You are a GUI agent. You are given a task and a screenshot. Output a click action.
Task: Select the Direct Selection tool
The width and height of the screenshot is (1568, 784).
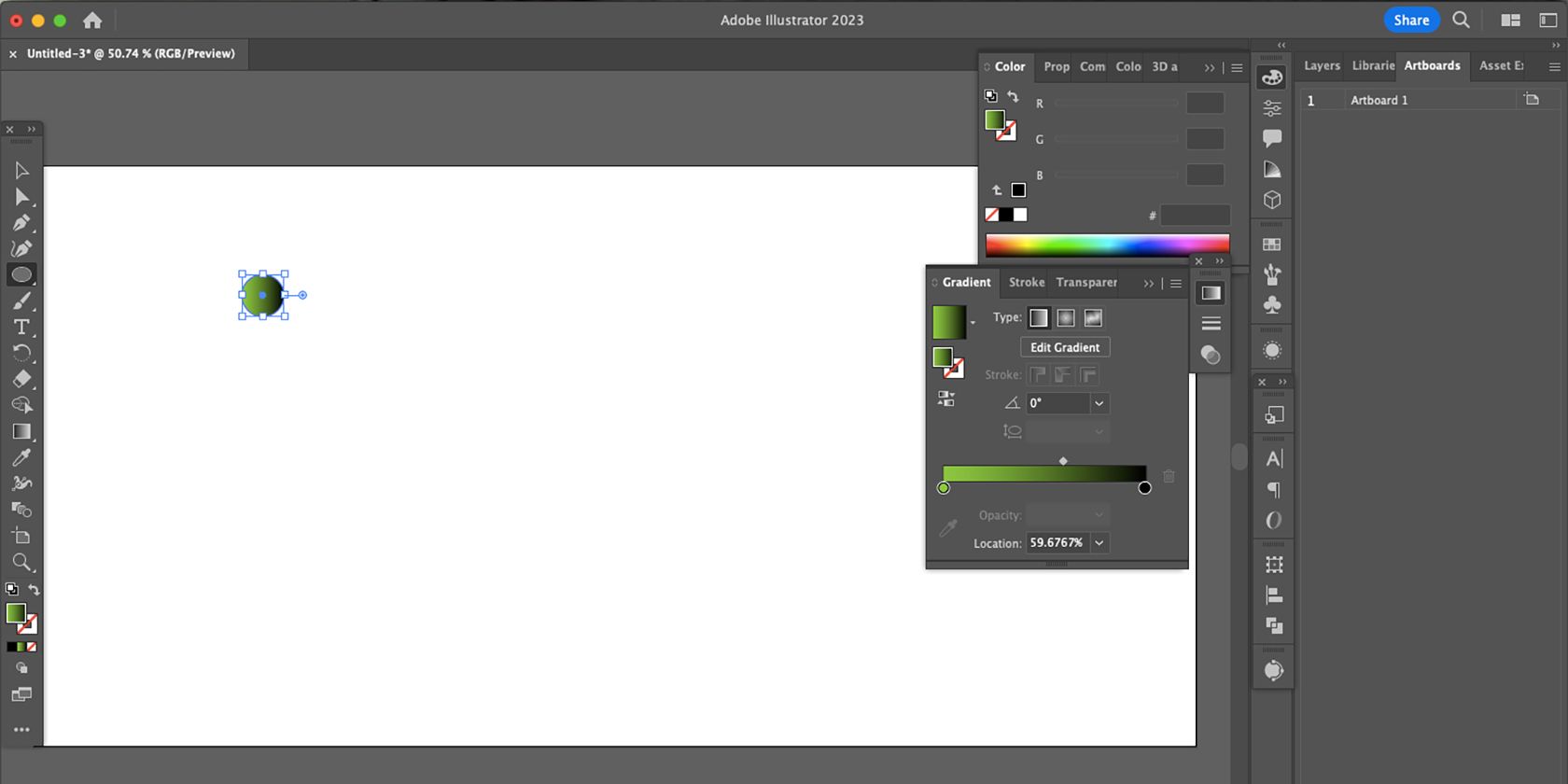(21, 197)
